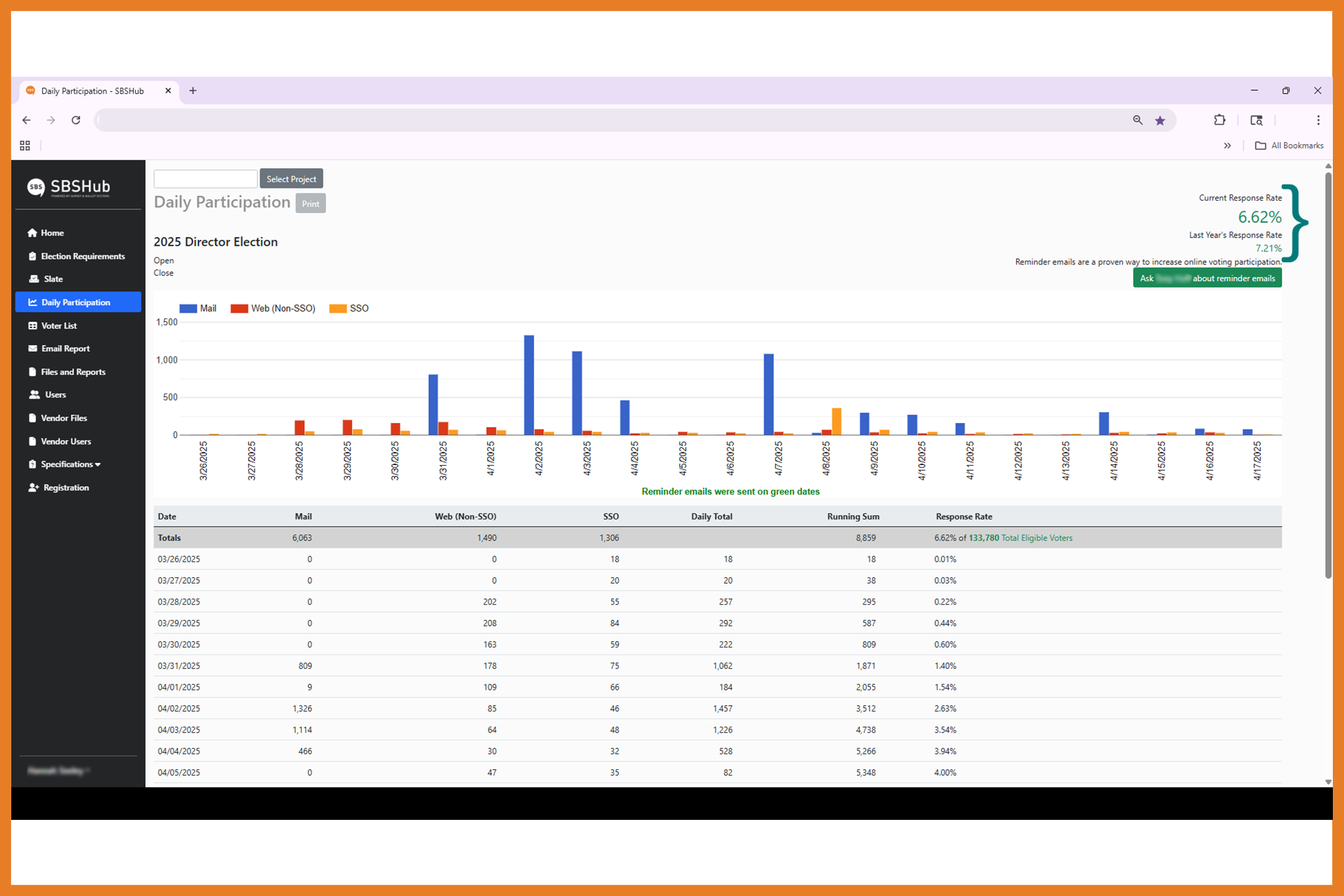This screenshot has width=1344, height=896.
Task: Click the Select Project button
Action: pos(291,178)
